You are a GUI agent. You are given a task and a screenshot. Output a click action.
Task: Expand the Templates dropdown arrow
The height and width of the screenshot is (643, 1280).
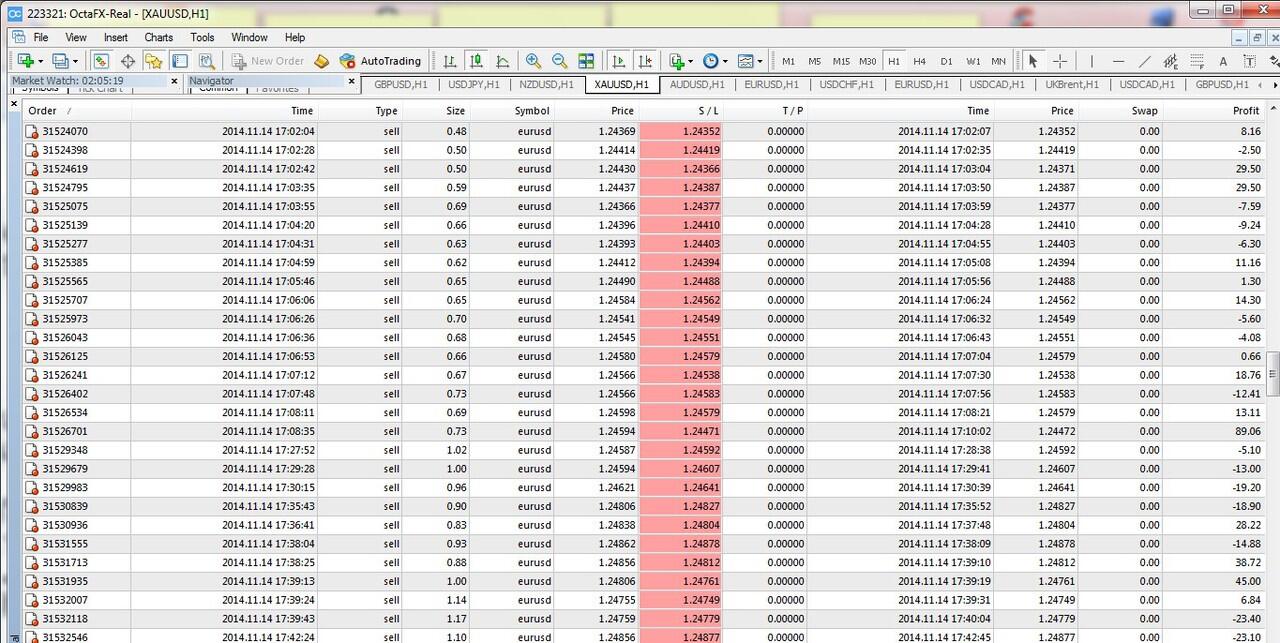pos(760,62)
